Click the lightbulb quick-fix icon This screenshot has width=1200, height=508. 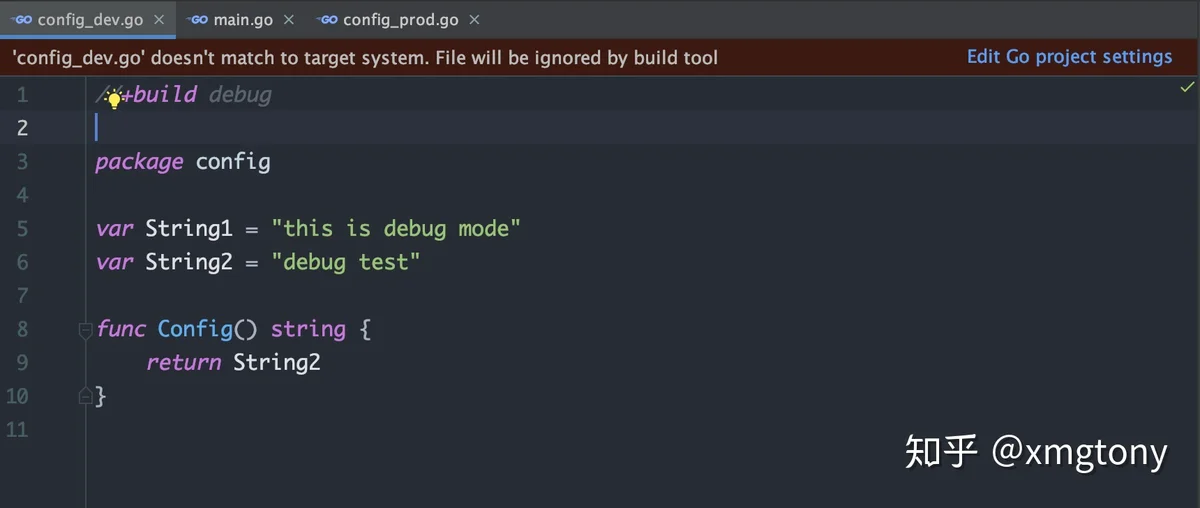tap(114, 98)
